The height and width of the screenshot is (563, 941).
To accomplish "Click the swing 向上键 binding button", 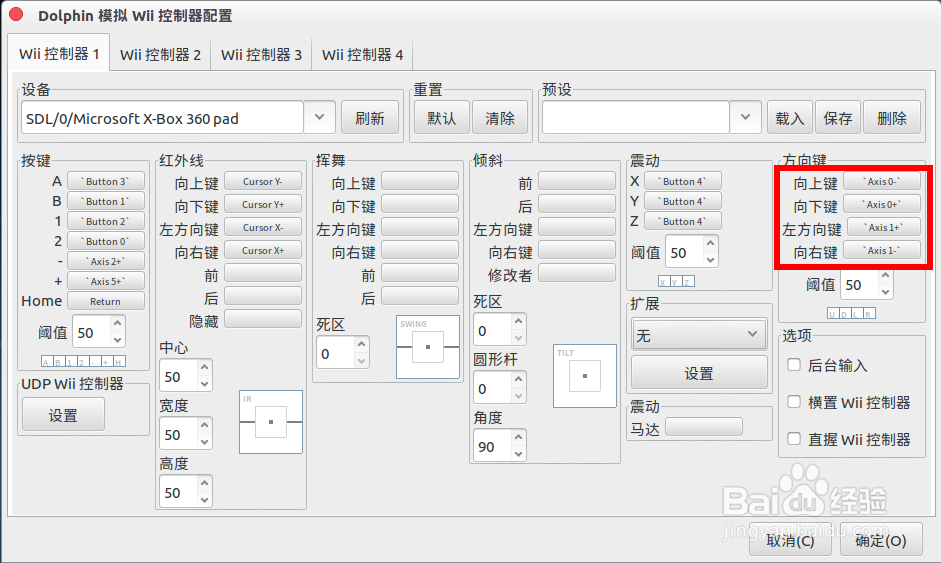I will (x=420, y=181).
